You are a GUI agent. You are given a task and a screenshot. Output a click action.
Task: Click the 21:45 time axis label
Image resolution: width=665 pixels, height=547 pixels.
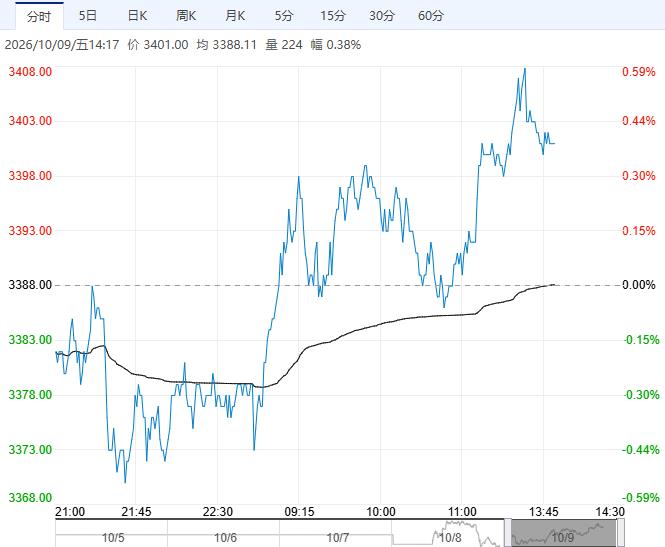click(x=136, y=512)
